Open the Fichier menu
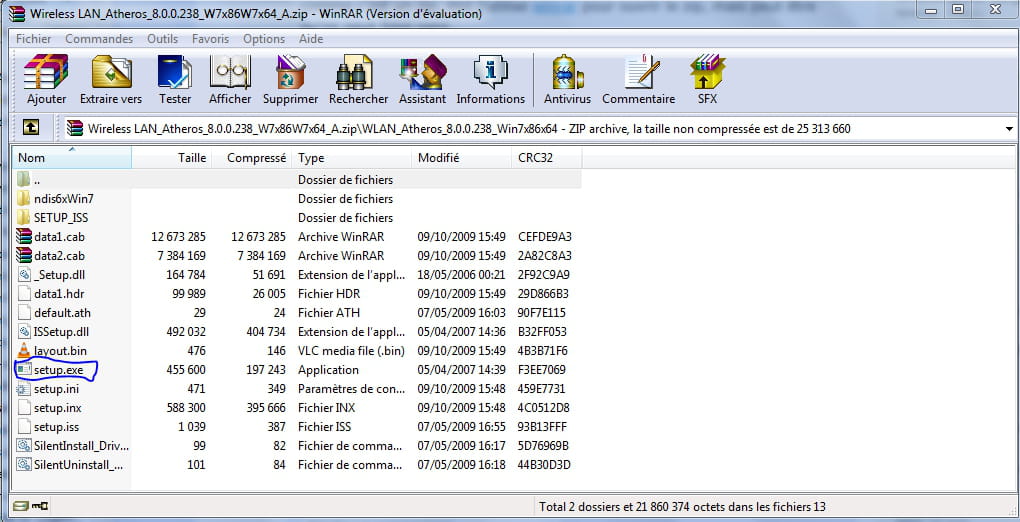 [x=34, y=39]
